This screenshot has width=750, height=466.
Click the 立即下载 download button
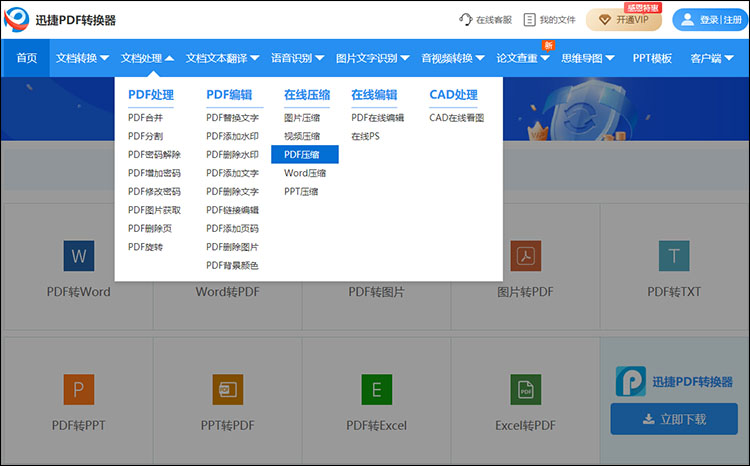673,419
